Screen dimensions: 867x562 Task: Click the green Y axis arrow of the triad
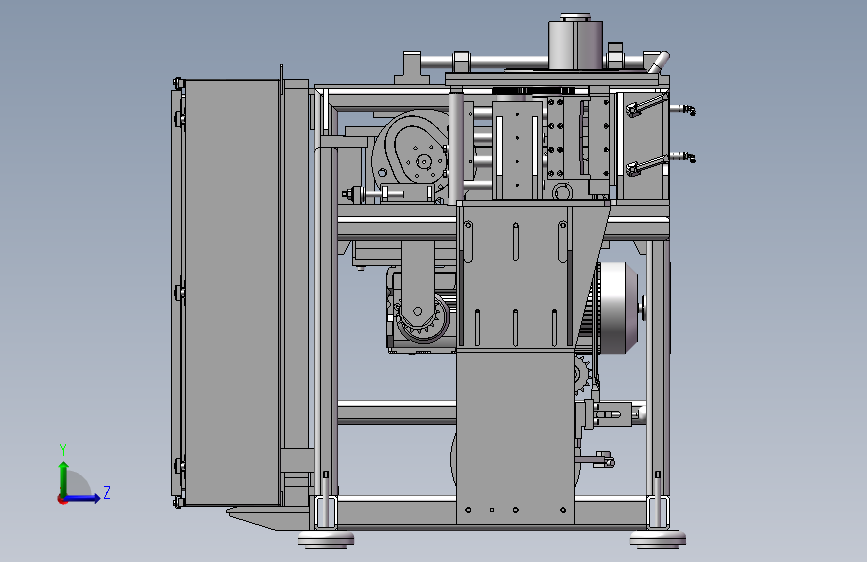point(64,478)
